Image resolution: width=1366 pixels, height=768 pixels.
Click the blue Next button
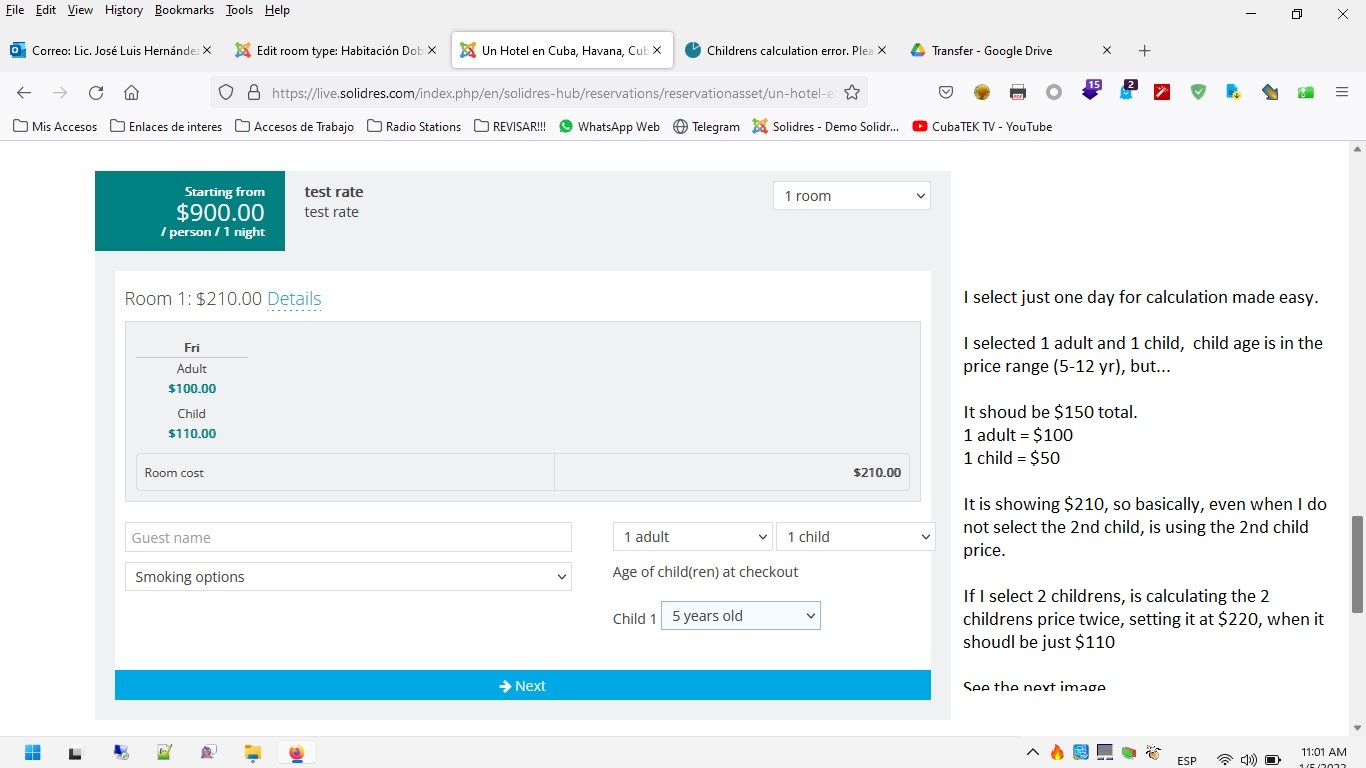coord(522,686)
